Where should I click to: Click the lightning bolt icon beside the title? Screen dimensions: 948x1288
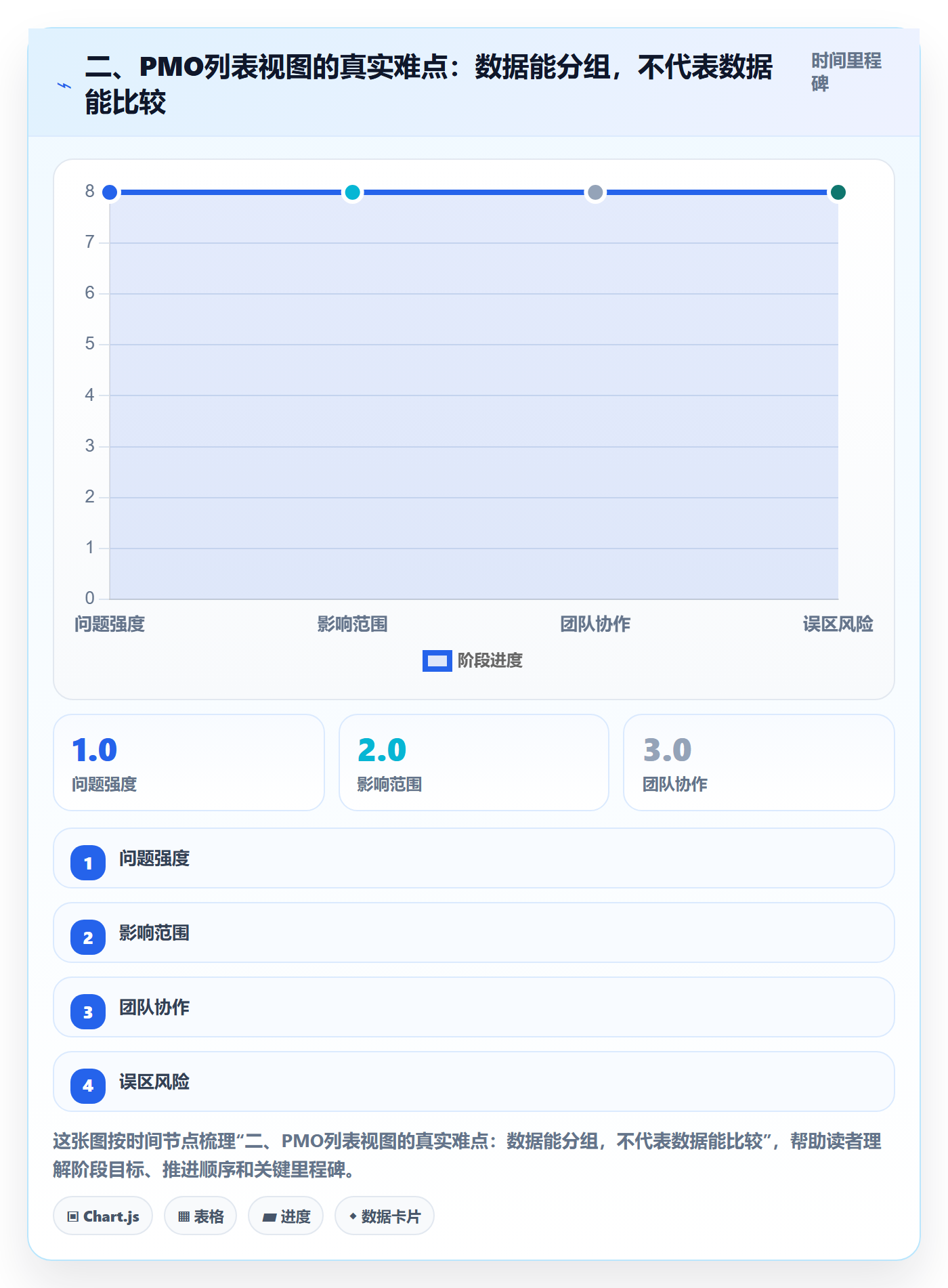[64, 85]
